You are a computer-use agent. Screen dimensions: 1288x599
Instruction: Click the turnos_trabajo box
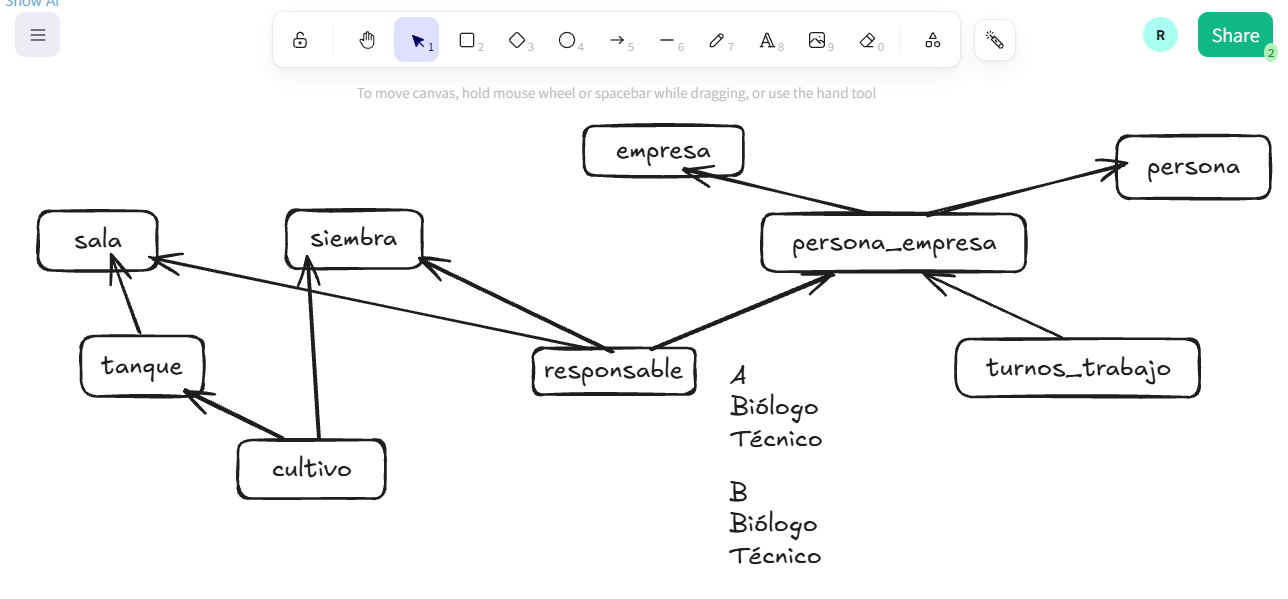coord(1077,368)
